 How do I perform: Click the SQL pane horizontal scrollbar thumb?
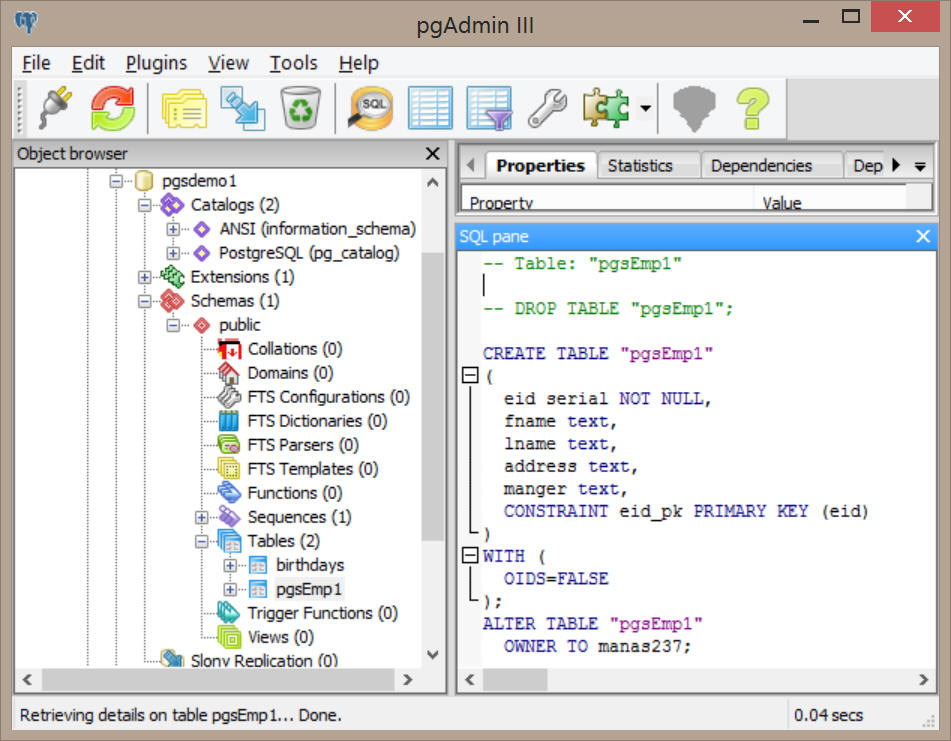tap(515, 680)
